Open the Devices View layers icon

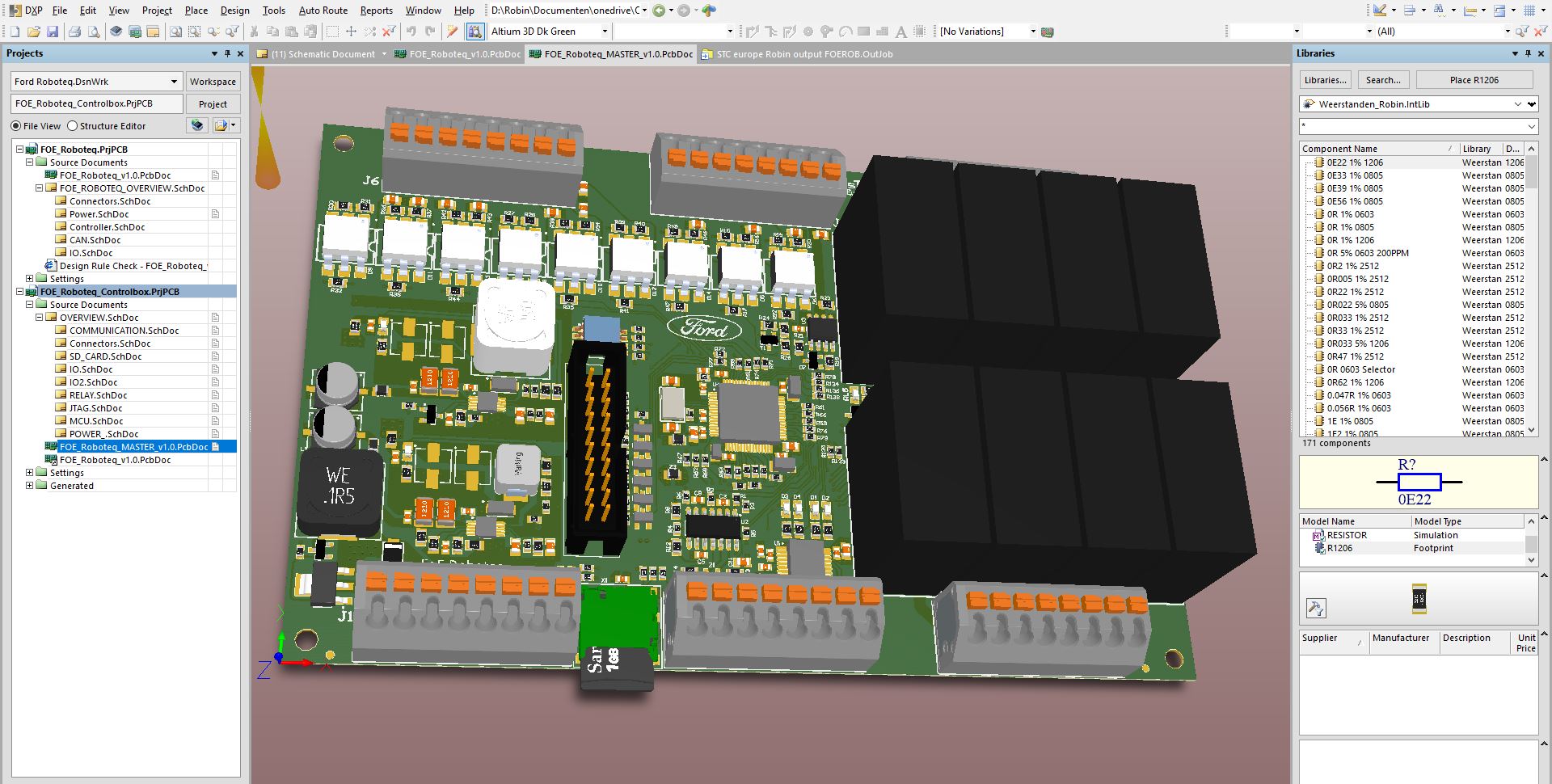click(116, 32)
